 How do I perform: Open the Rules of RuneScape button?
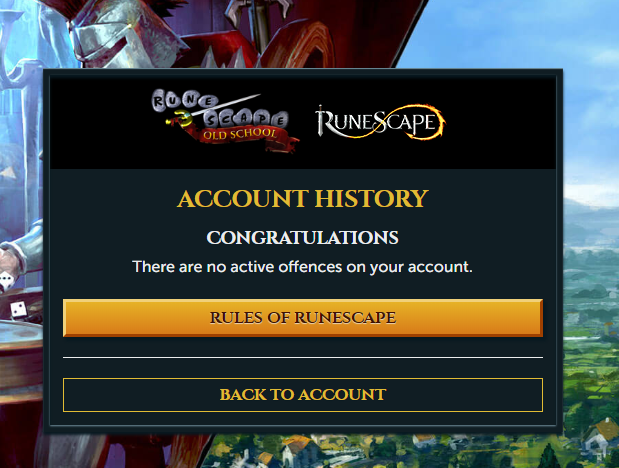tap(303, 318)
